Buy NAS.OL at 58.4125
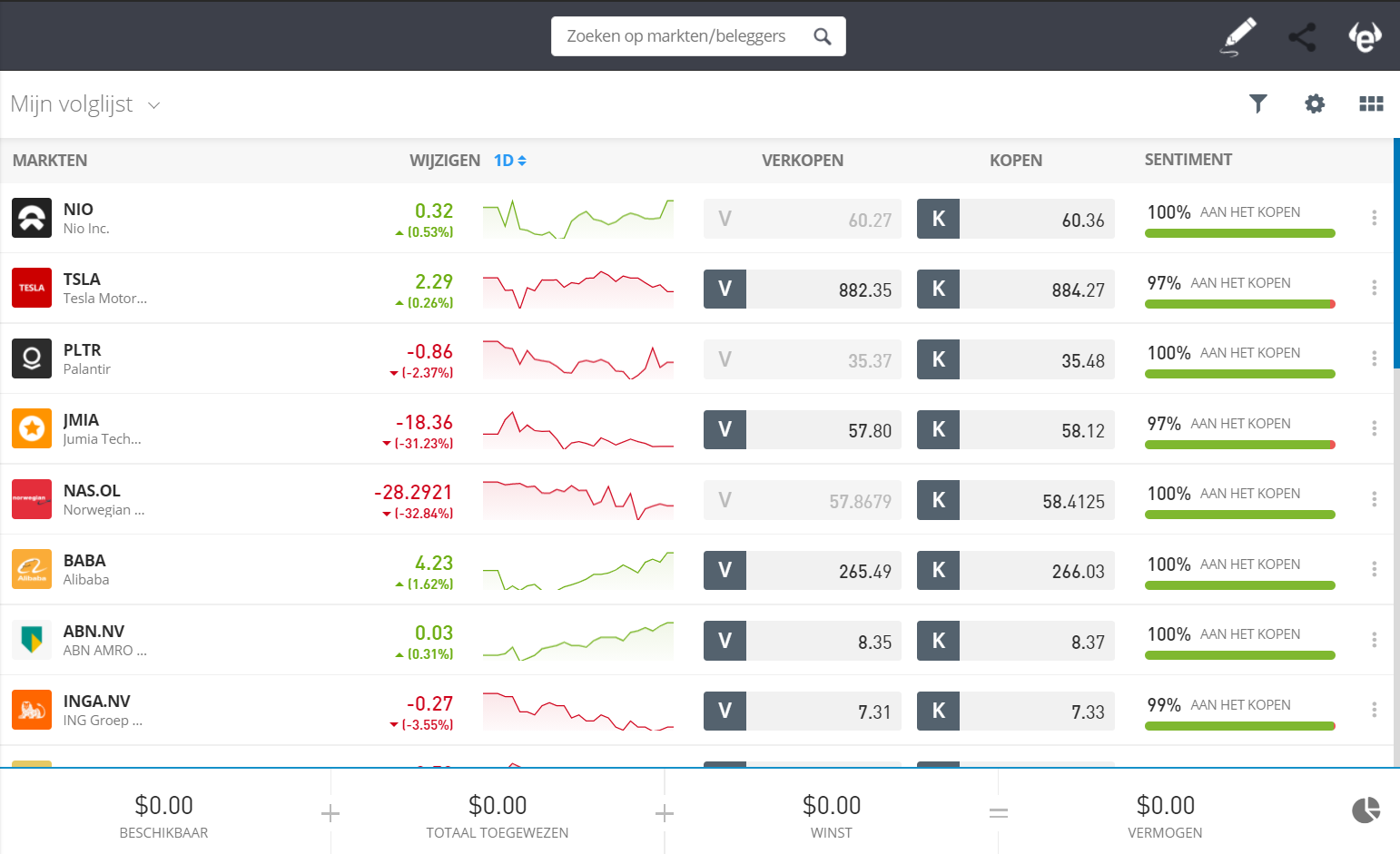The image size is (1400, 854). pyautogui.click(x=1016, y=500)
